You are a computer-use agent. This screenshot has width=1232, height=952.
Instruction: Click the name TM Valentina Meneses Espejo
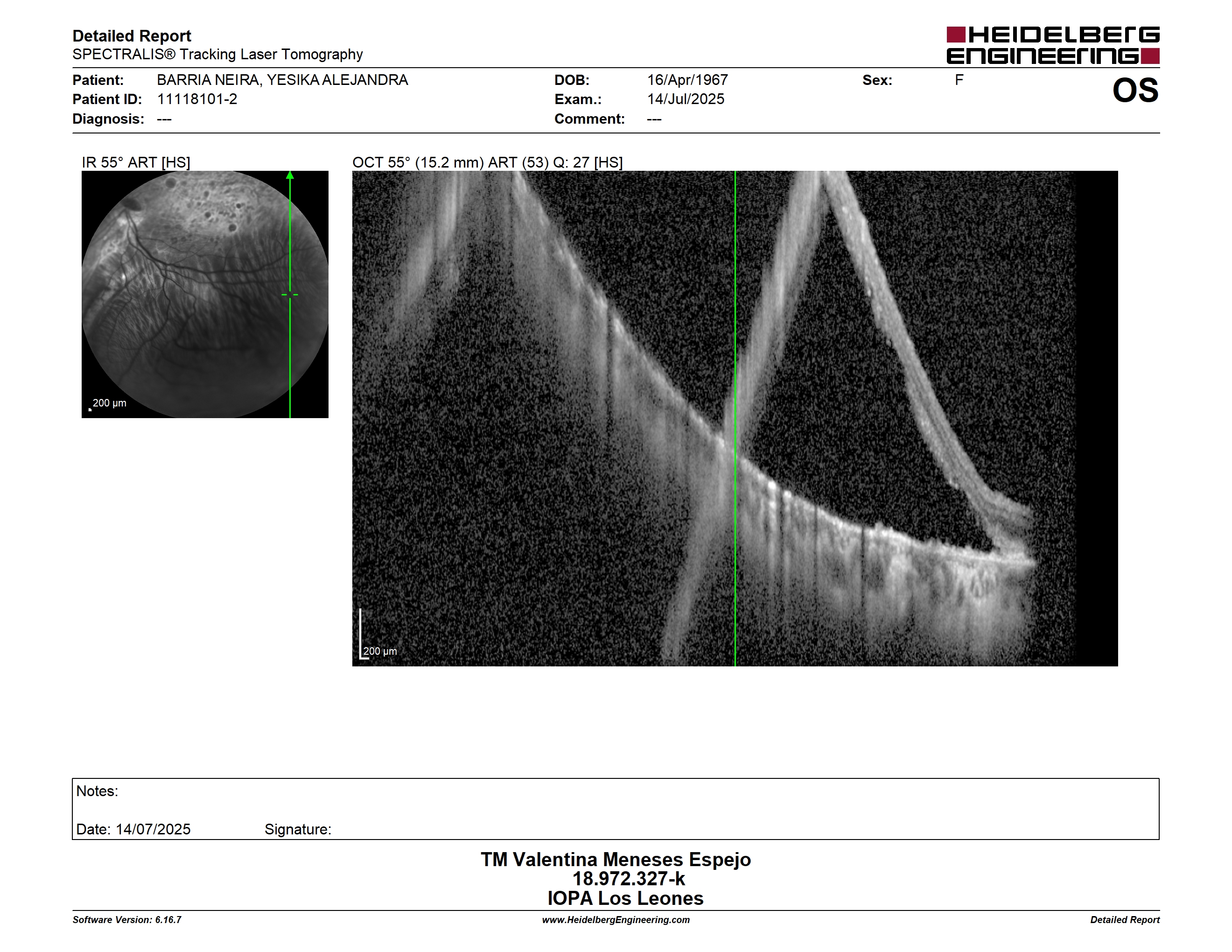616,860
